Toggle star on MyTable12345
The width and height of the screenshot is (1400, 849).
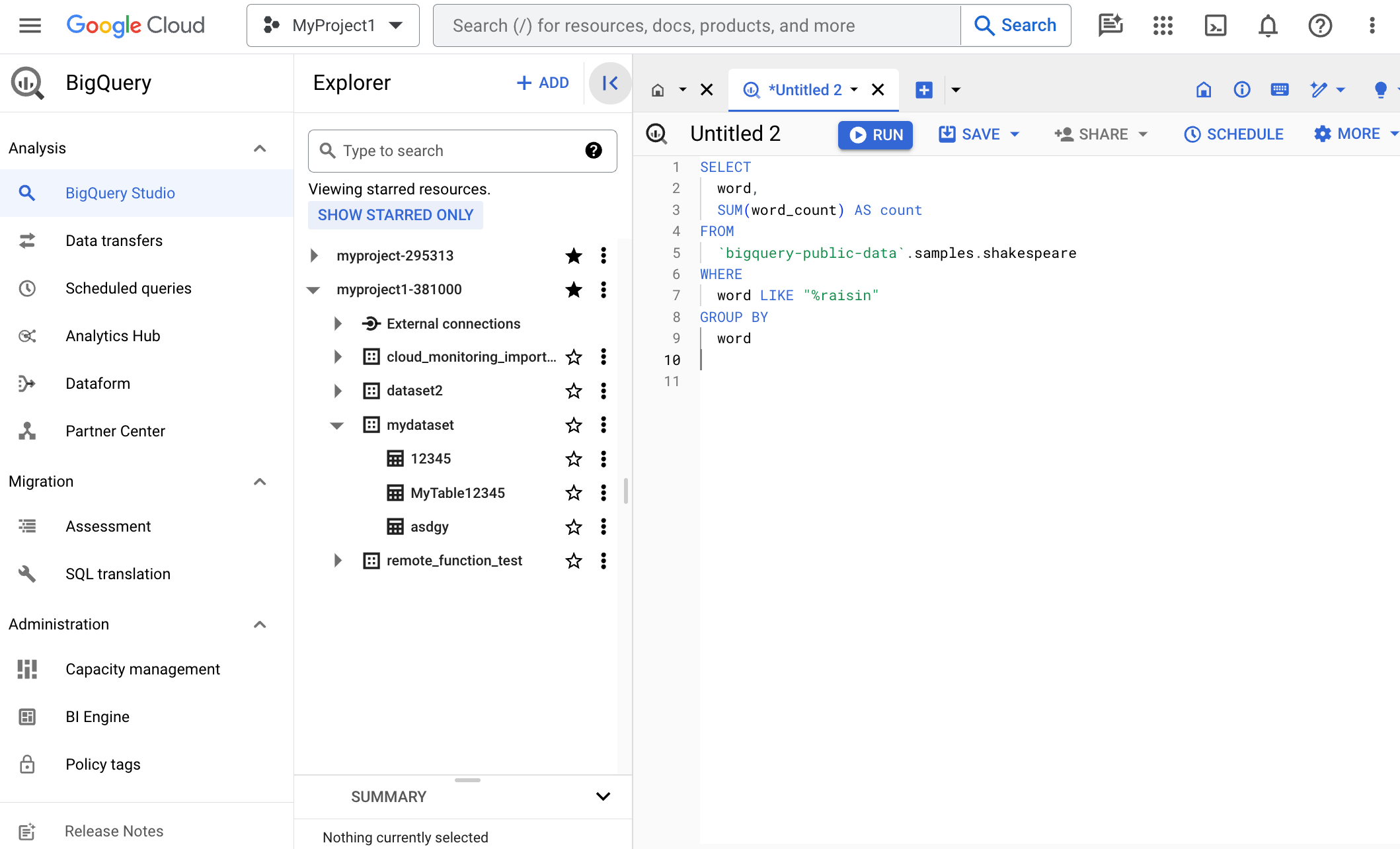pyautogui.click(x=574, y=492)
